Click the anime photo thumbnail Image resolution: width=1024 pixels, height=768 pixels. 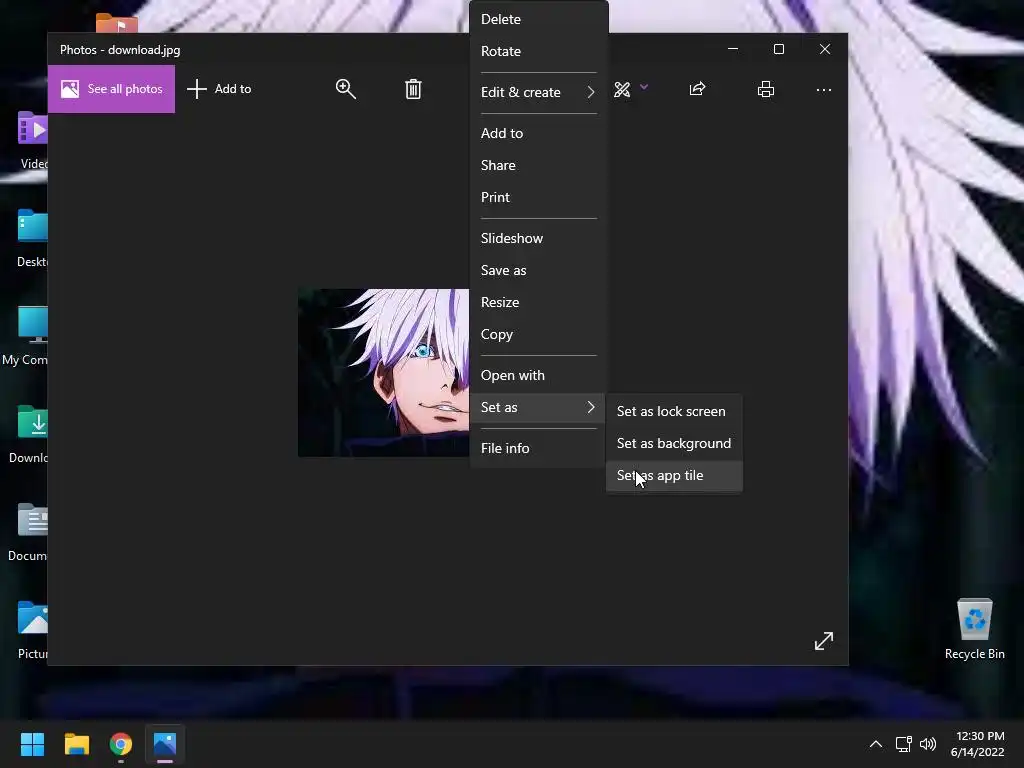[383, 373]
